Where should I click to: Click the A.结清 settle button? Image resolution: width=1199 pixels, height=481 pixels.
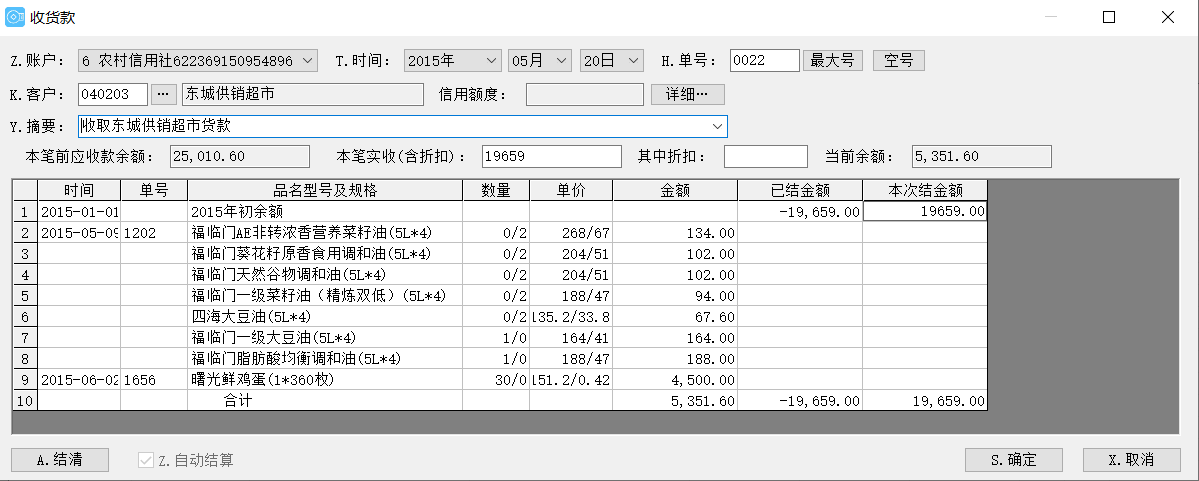(60, 460)
